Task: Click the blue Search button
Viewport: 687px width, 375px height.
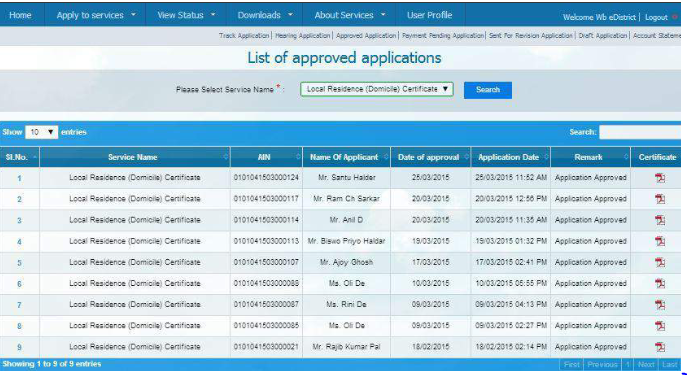Action: [x=488, y=90]
